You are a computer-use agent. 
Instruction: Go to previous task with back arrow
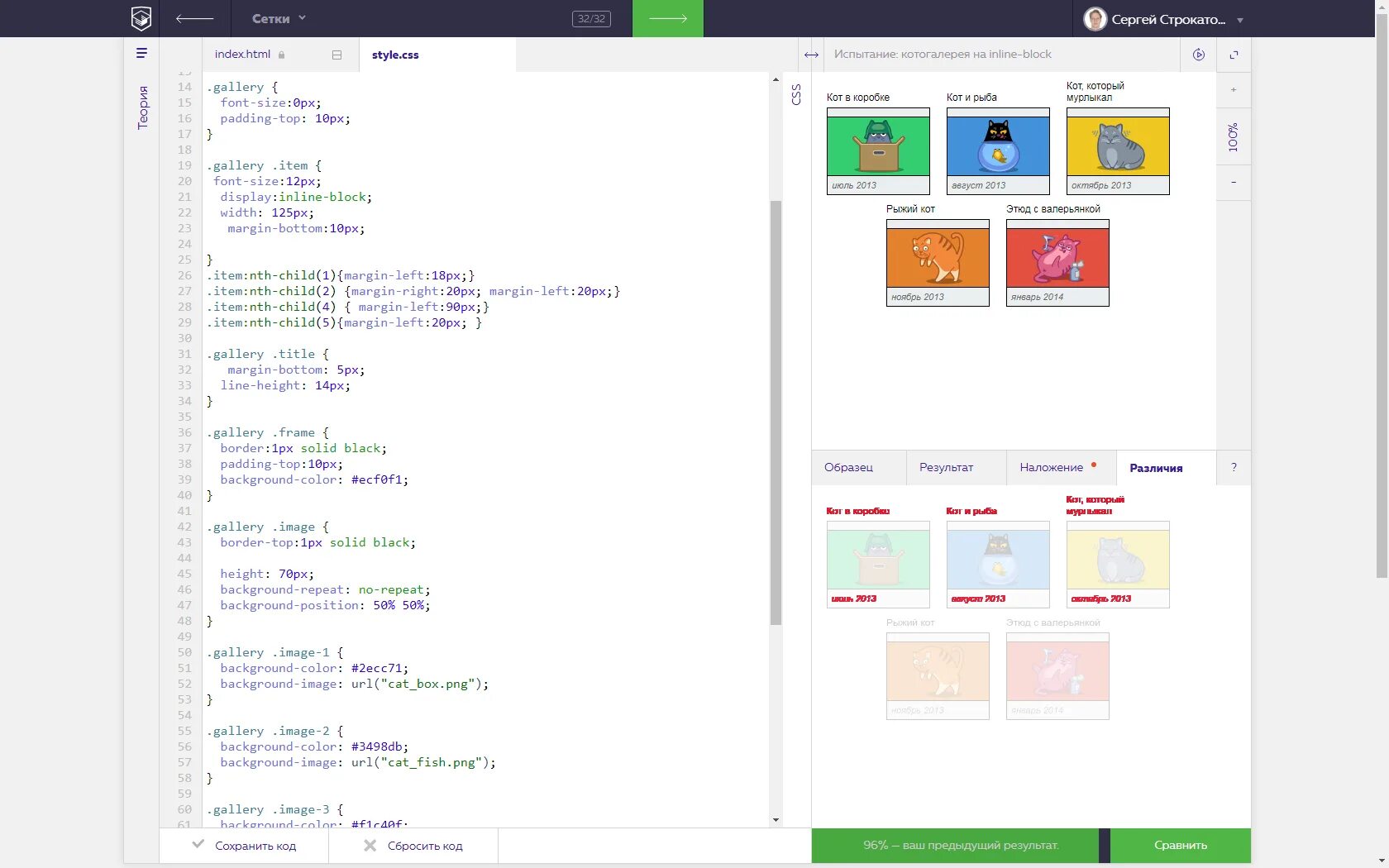pos(195,18)
